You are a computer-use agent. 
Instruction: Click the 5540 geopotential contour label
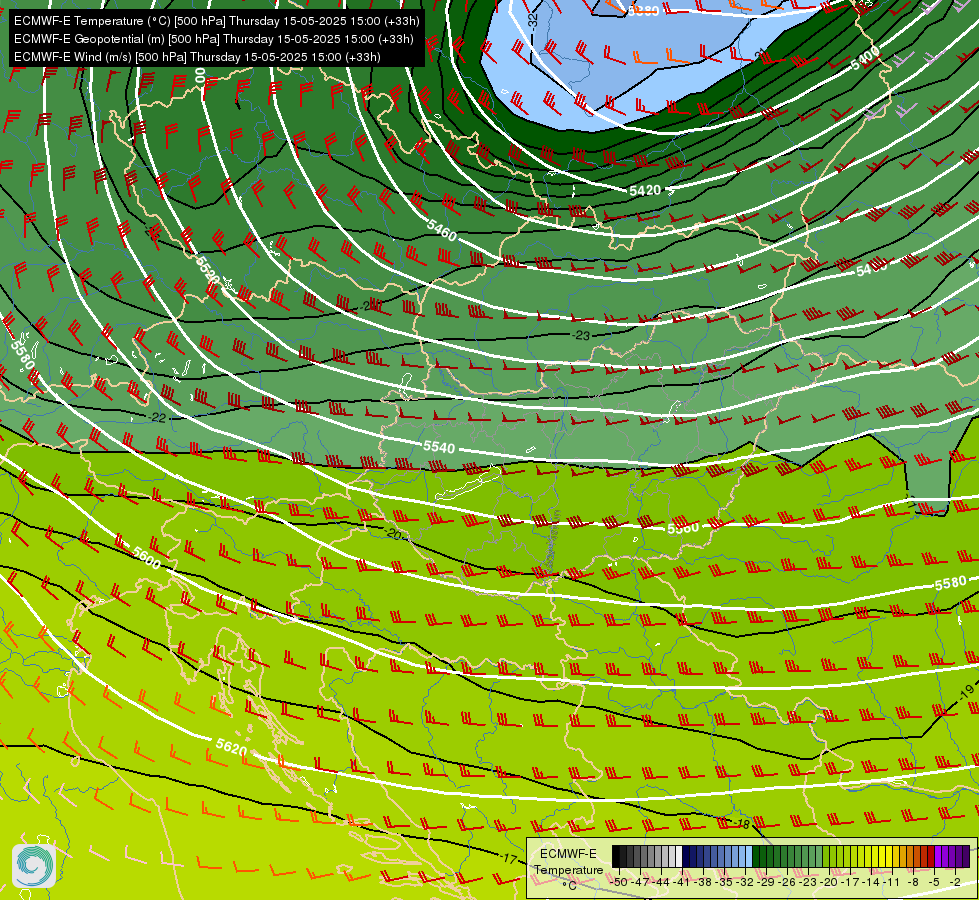[x=439, y=447]
